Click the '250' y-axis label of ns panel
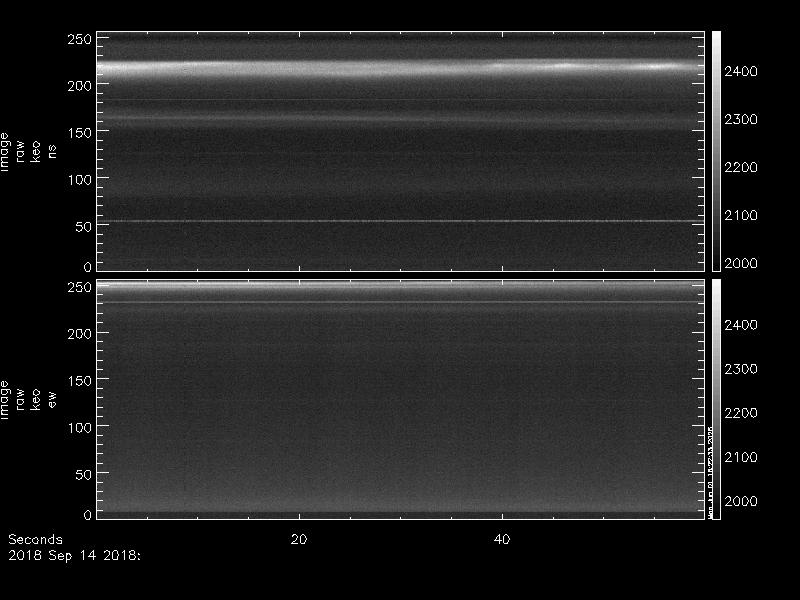The height and width of the screenshot is (600, 800). [80, 39]
